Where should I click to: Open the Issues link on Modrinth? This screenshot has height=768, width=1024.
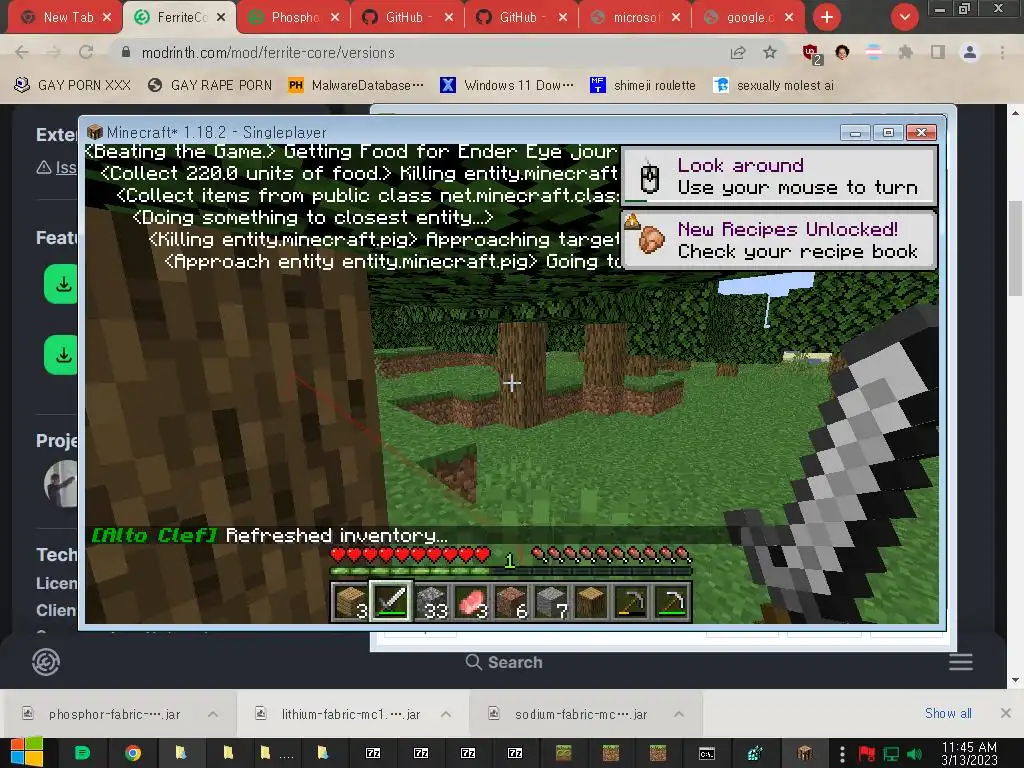(x=65, y=168)
